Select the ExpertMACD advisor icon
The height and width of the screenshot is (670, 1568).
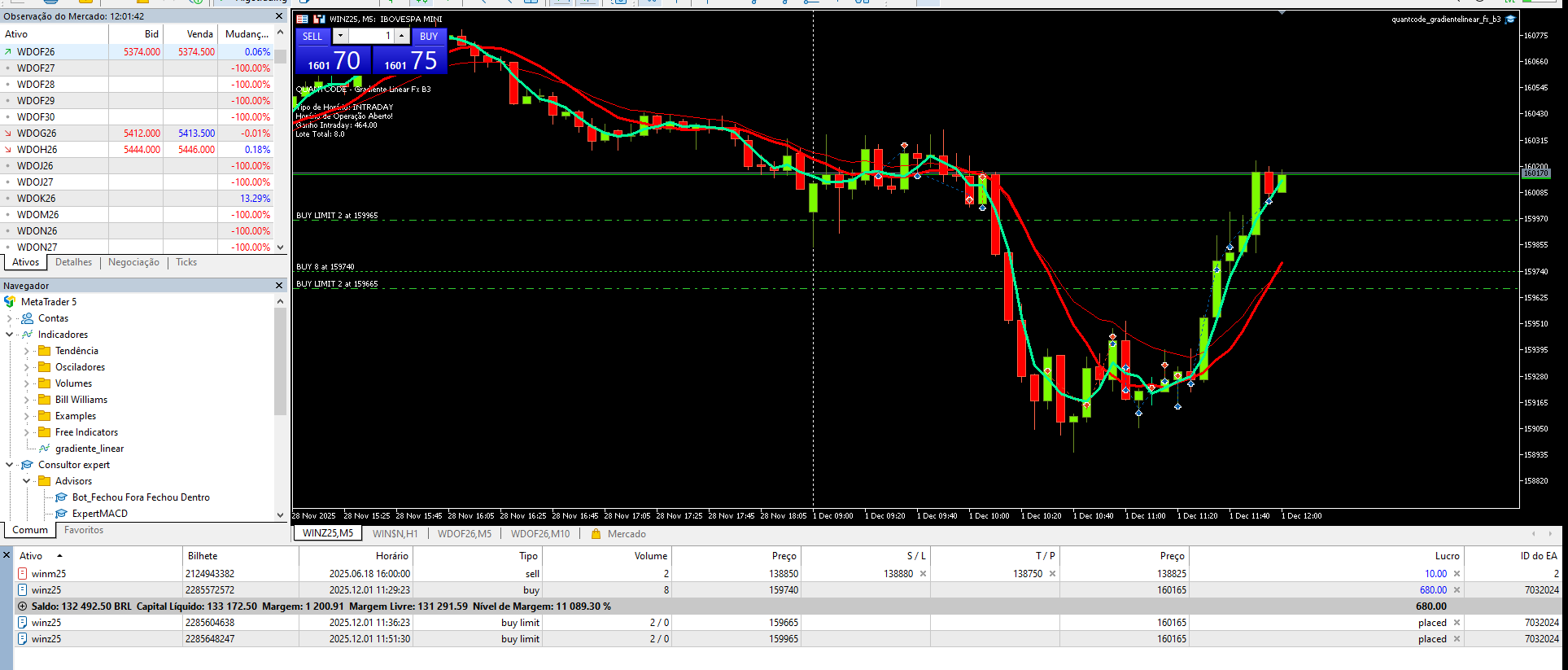coord(61,514)
